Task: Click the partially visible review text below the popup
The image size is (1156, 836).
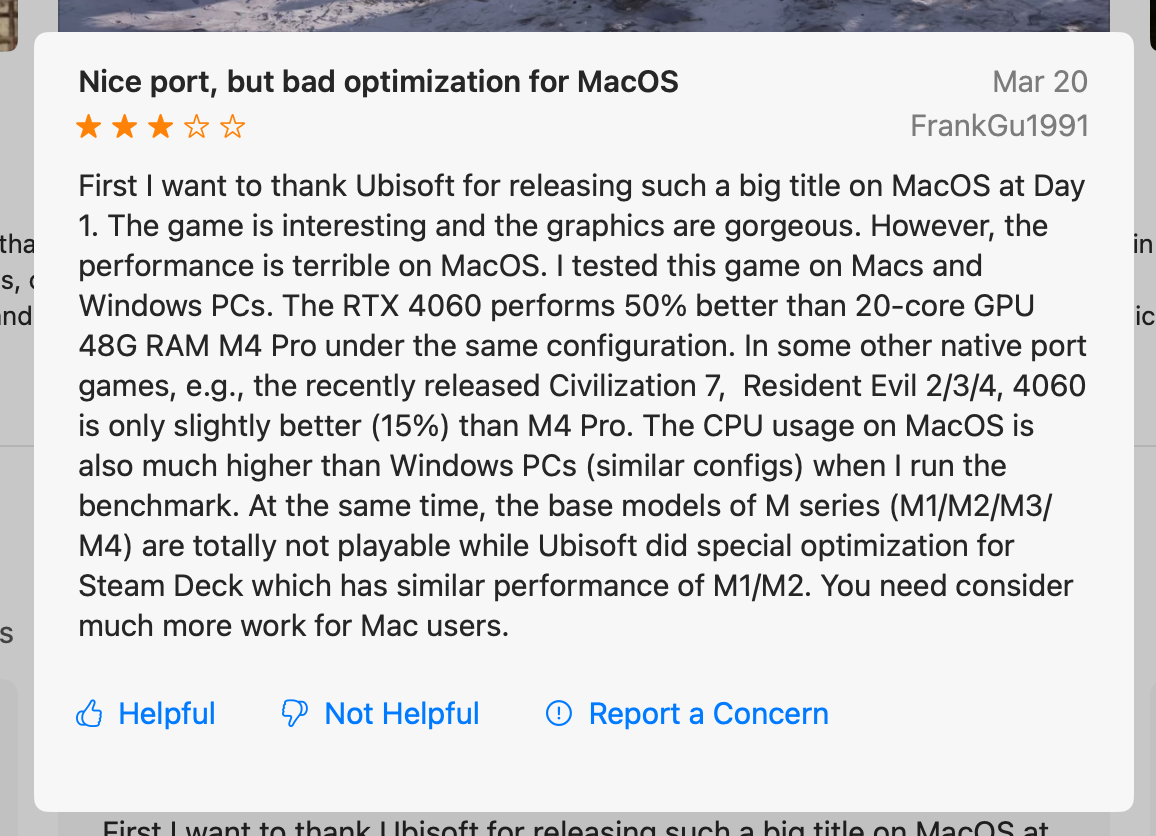Action: tap(578, 826)
